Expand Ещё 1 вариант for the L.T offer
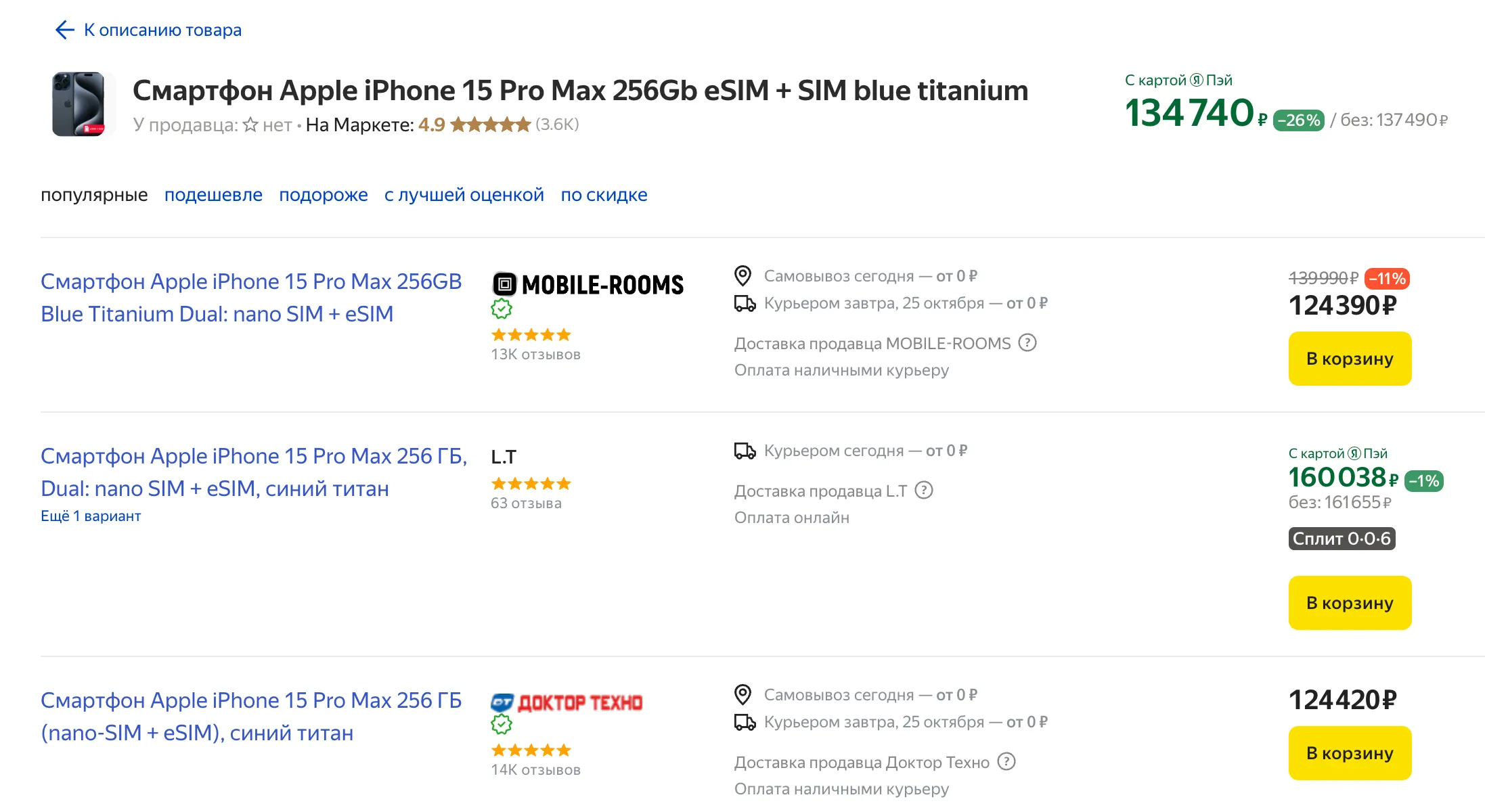The image size is (1485, 812). point(91,516)
